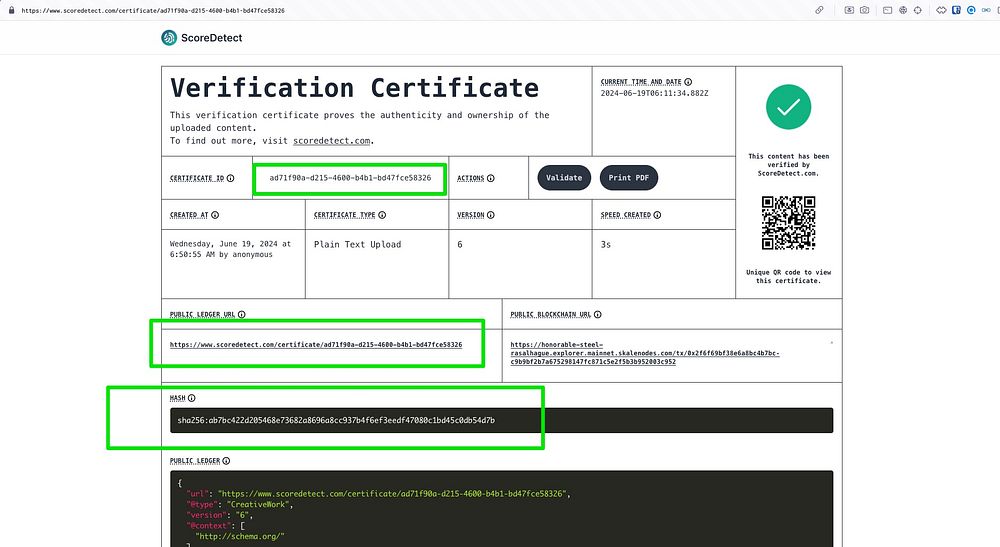1000x547 pixels.
Task: Click the camera screenshot icon in toolbar
Action: point(864,10)
